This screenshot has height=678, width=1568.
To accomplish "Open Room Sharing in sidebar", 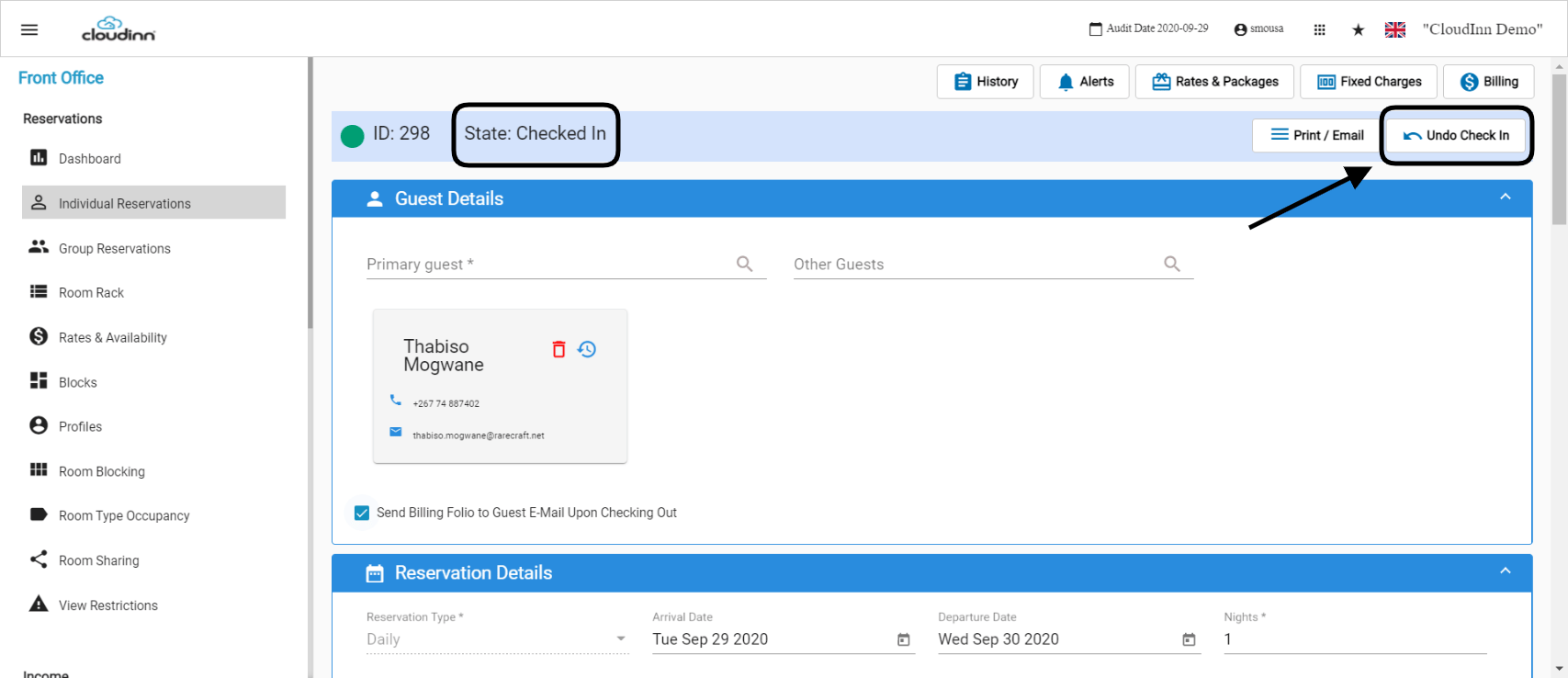I will (x=153, y=560).
